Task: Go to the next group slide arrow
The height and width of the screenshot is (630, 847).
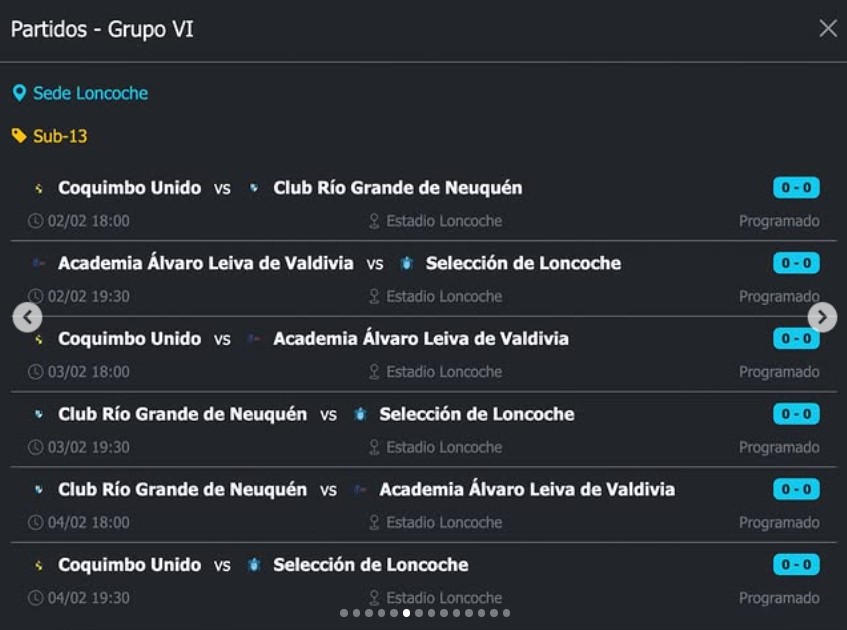Action: 822,318
